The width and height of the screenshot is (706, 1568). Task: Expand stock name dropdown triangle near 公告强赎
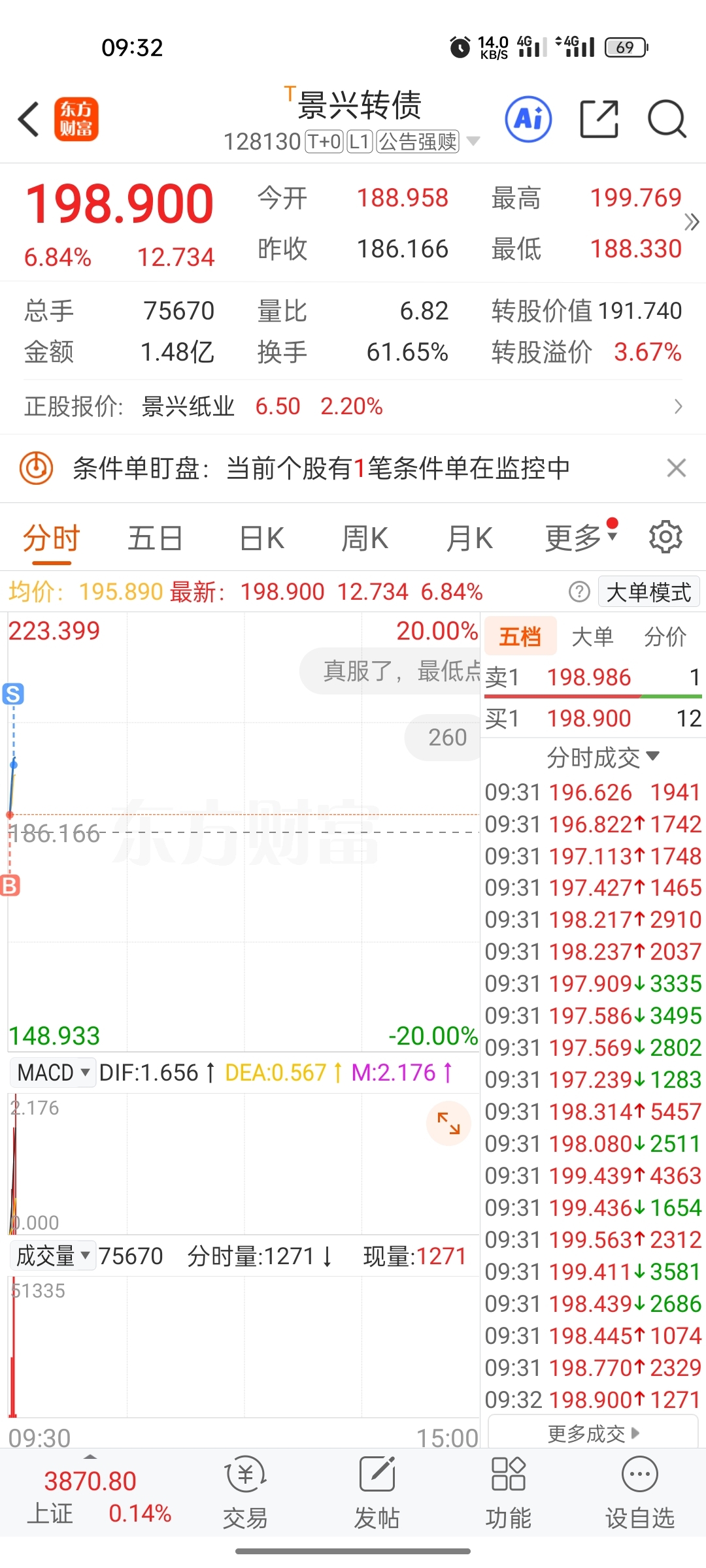point(473,141)
